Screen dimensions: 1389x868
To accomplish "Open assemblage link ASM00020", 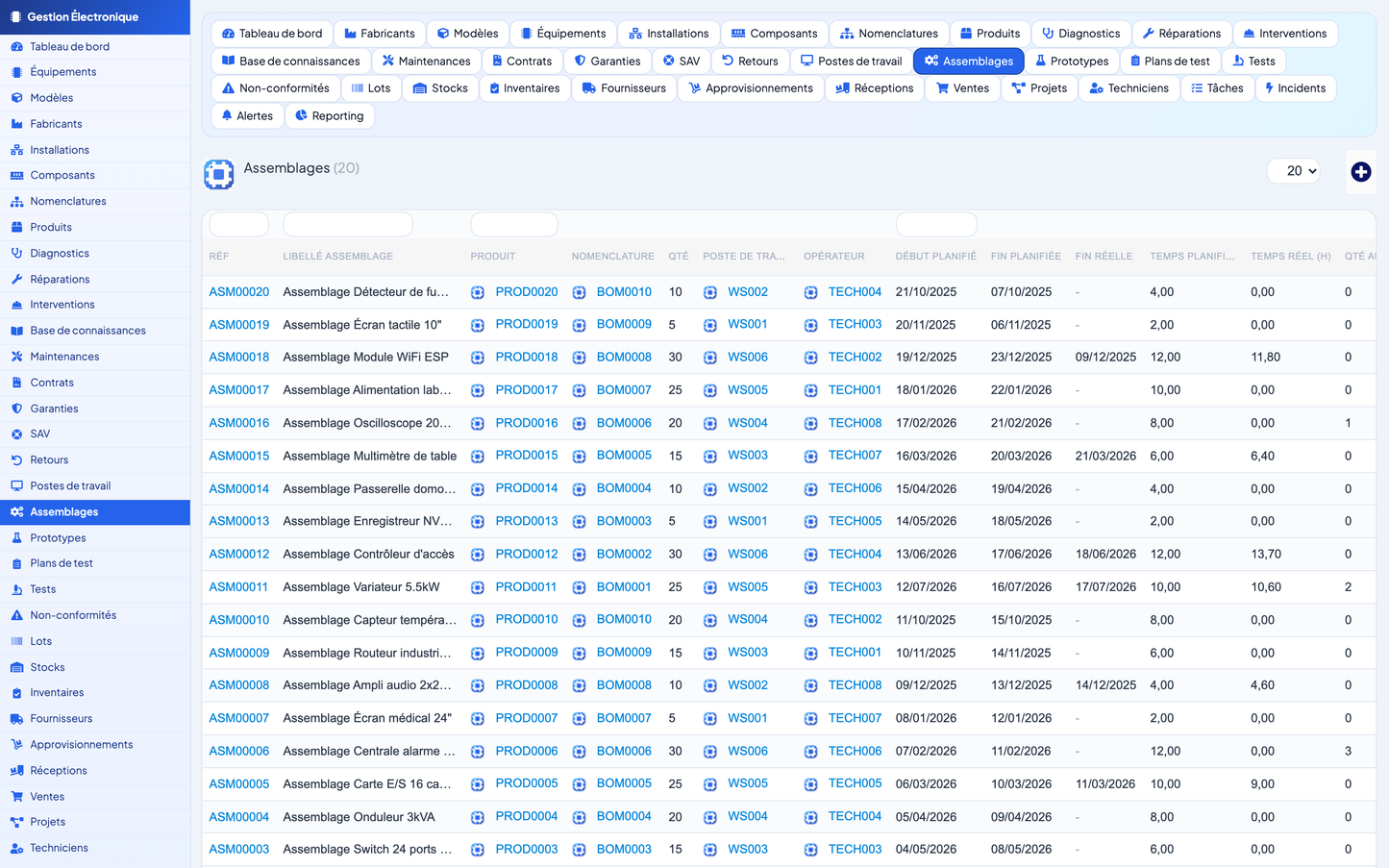I will [239, 292].
